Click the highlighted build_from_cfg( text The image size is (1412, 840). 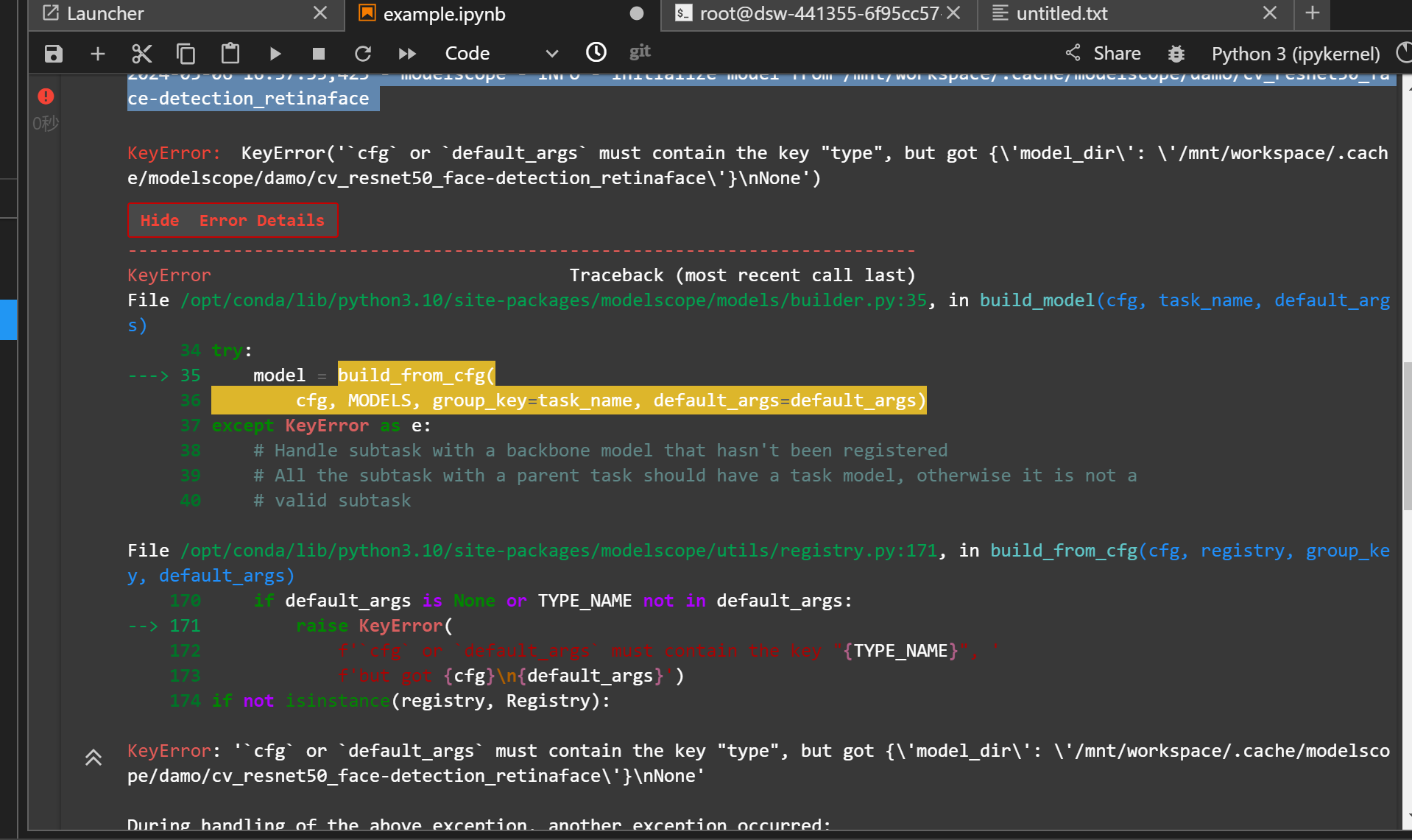coord(417,375)
